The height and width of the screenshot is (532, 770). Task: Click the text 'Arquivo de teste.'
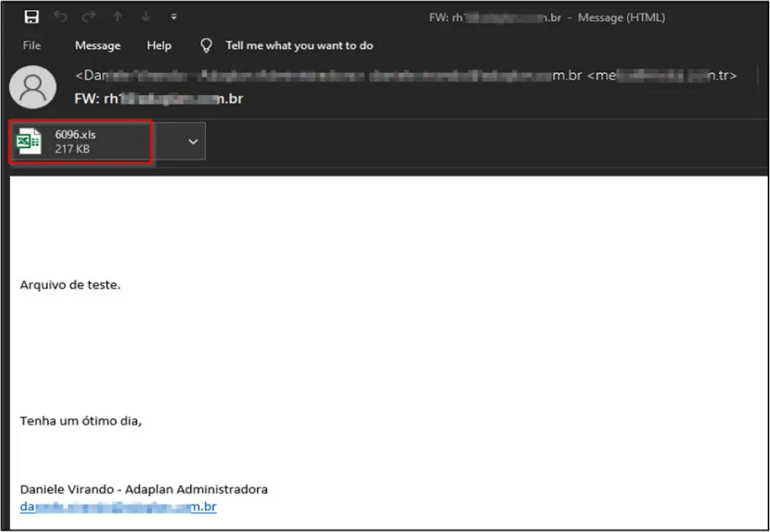[70, 285]
